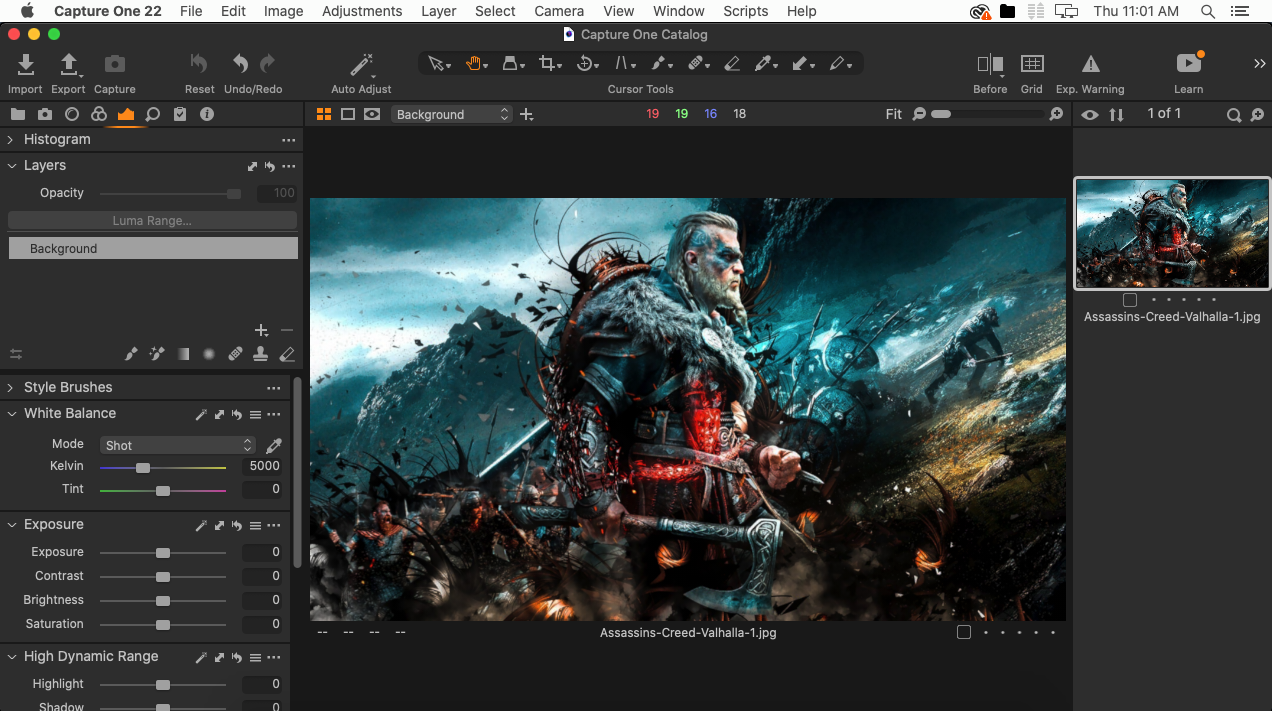Show more toolbar items with double chevron
The width and height of the screenshot is (1272, 711).
click(1259, 63)
